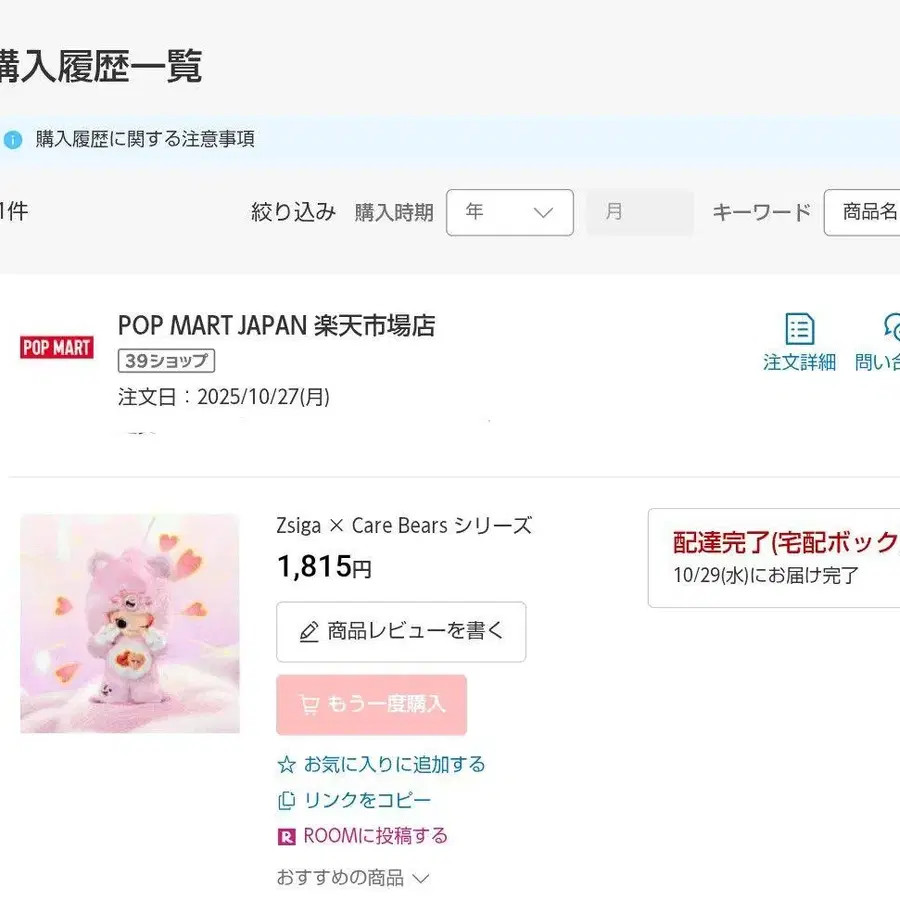Click the Care Bears product thumbnail

click(130, 624)
